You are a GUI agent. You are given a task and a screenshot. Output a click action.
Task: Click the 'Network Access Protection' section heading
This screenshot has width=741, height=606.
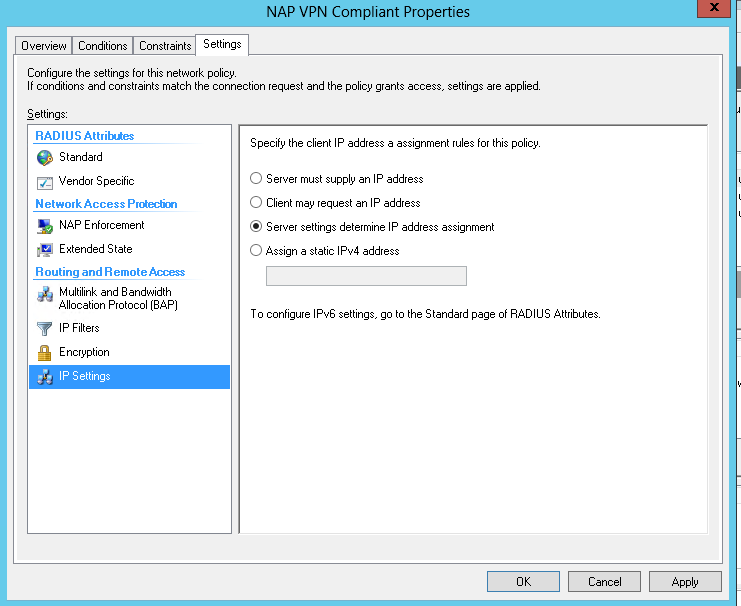[x=106, y=204]
